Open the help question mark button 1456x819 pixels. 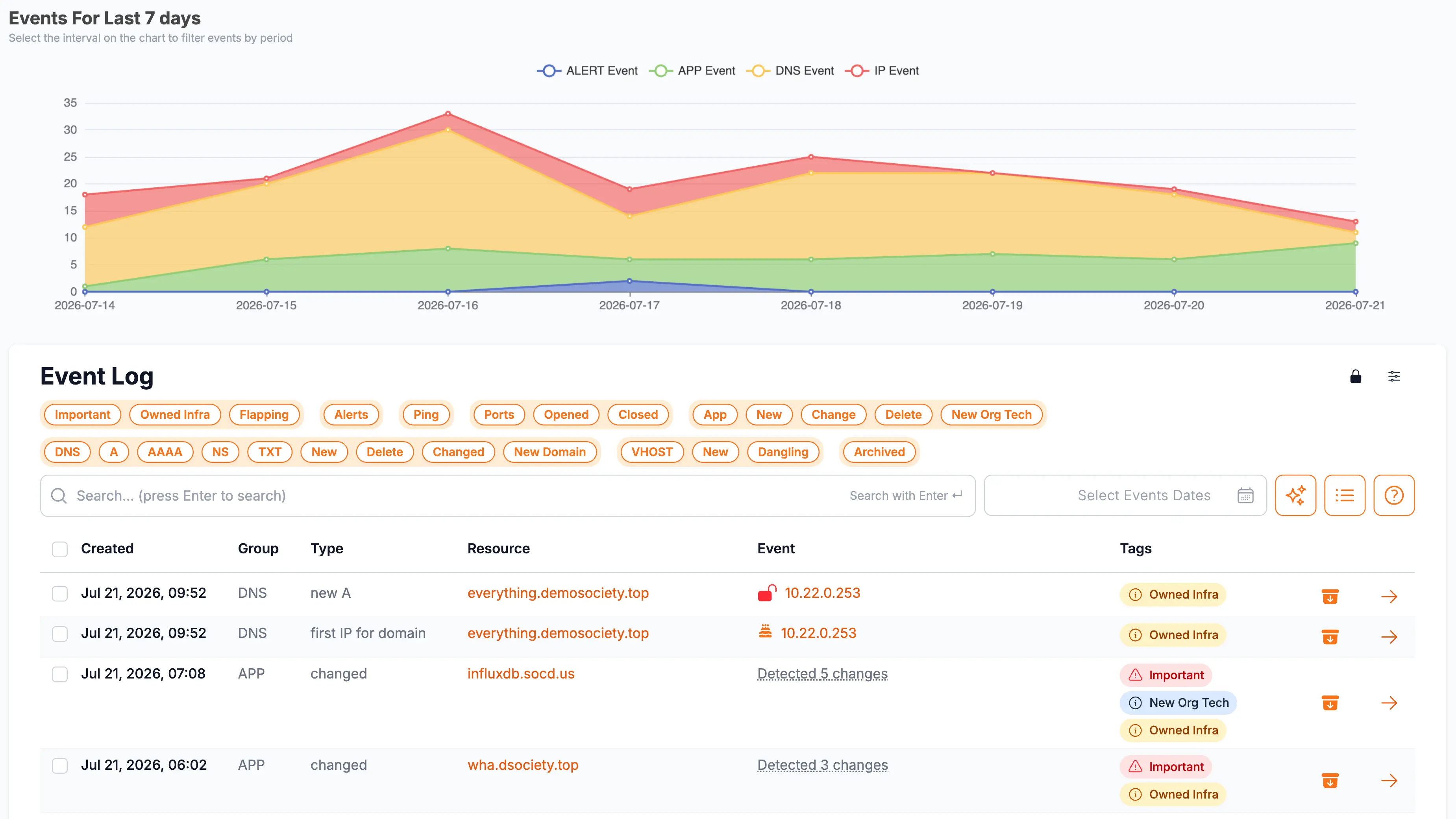(1394, 495)
